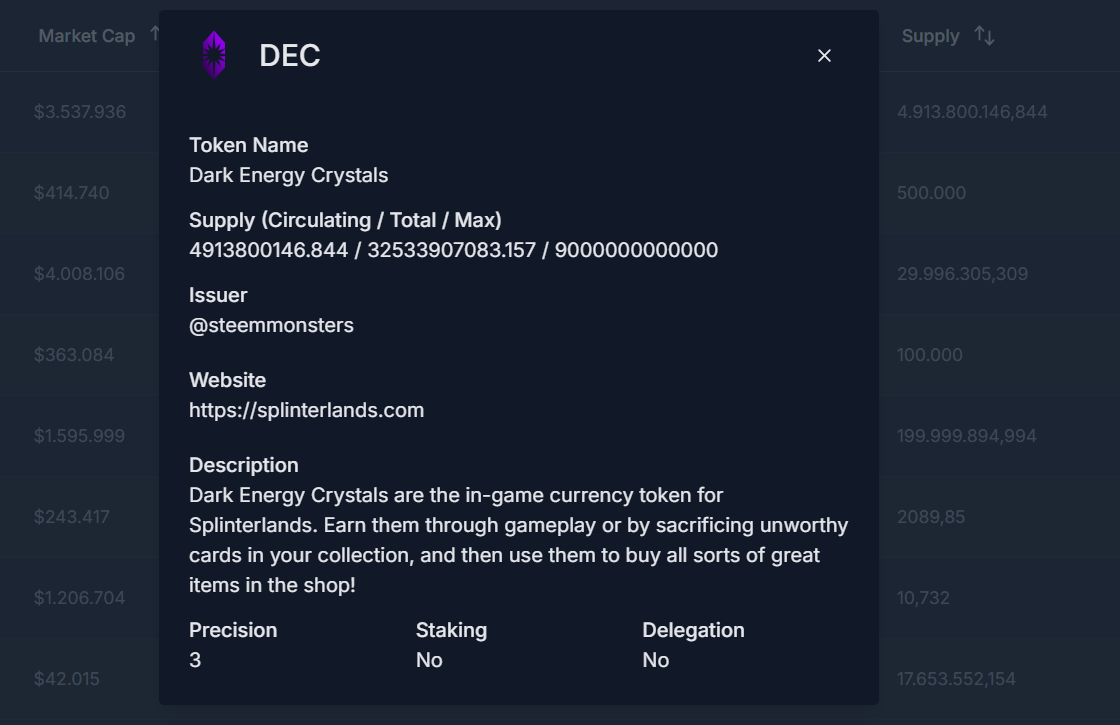
Task: Click the @steemmonsters issuer name
Action: 271,325
